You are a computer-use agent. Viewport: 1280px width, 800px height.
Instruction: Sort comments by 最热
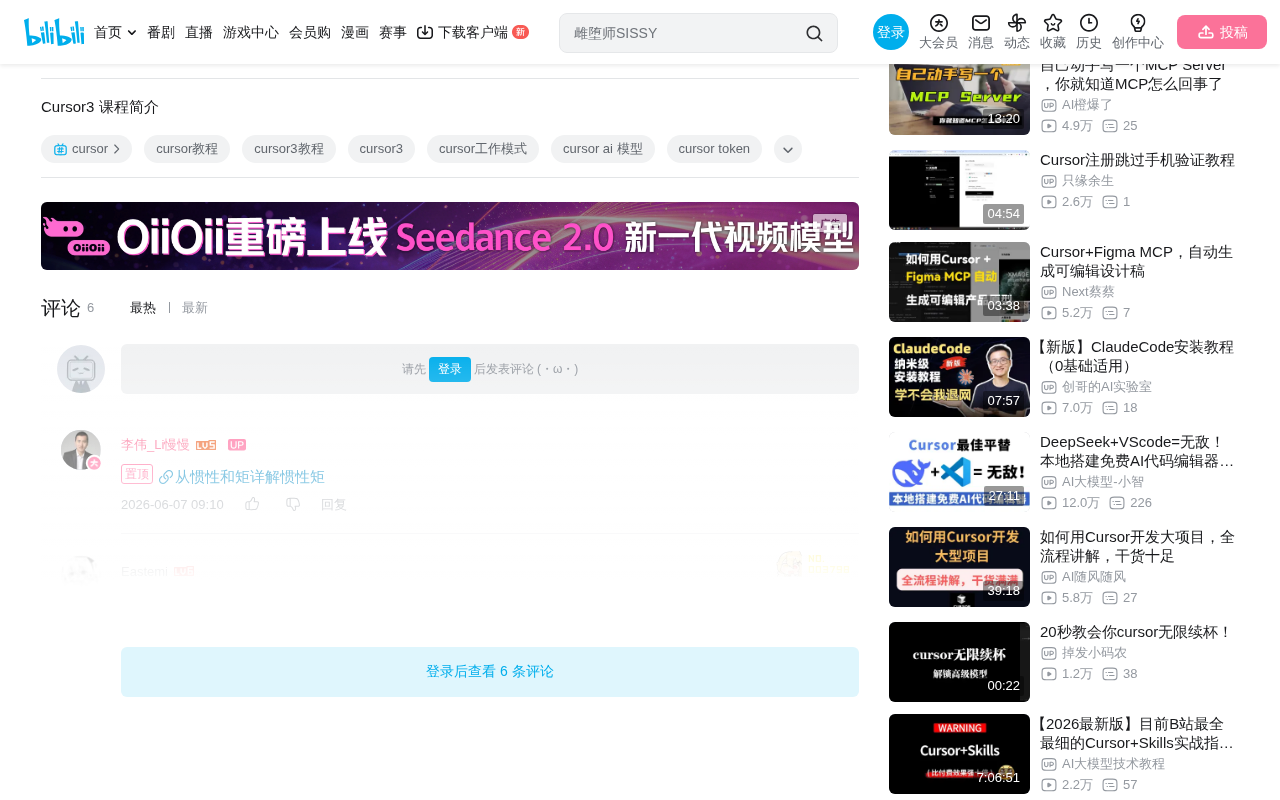143,308
